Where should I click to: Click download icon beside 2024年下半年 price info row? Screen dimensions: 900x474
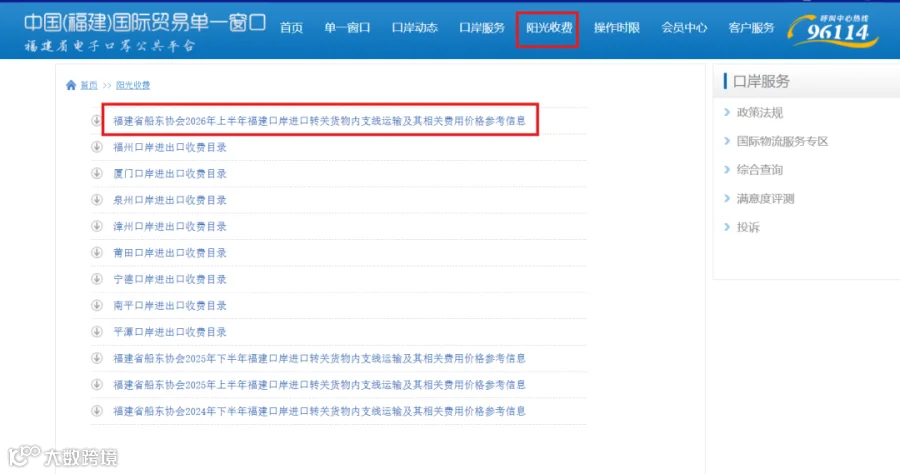point(96,411)
